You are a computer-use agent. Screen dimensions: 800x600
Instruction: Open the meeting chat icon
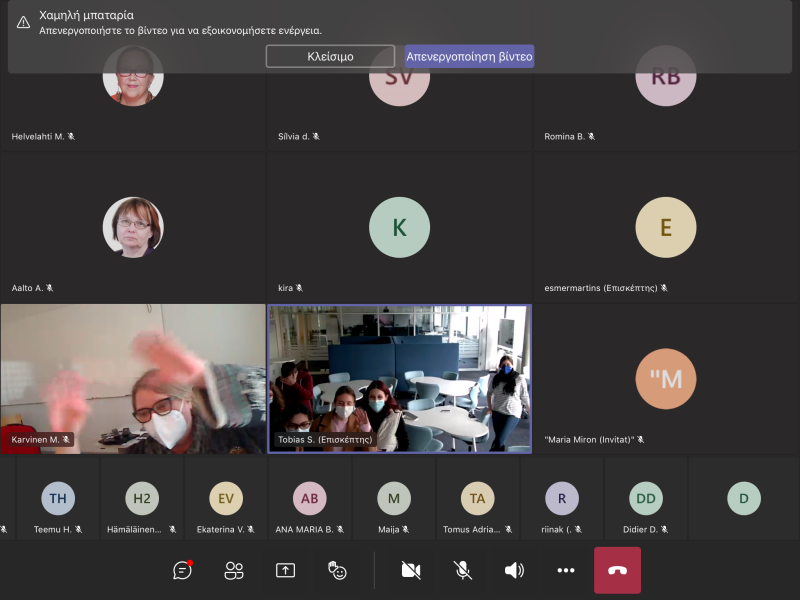[x=182, y=570]
